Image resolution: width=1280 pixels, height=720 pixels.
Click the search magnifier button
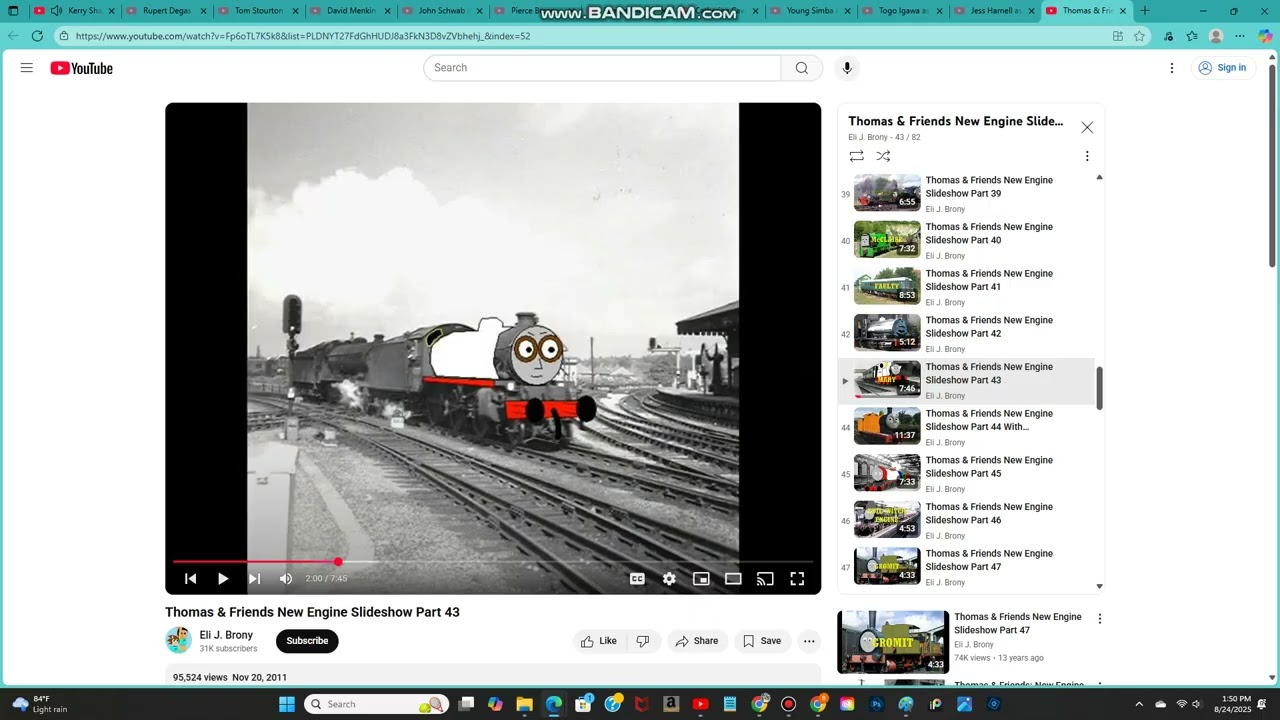pos(802,68)
